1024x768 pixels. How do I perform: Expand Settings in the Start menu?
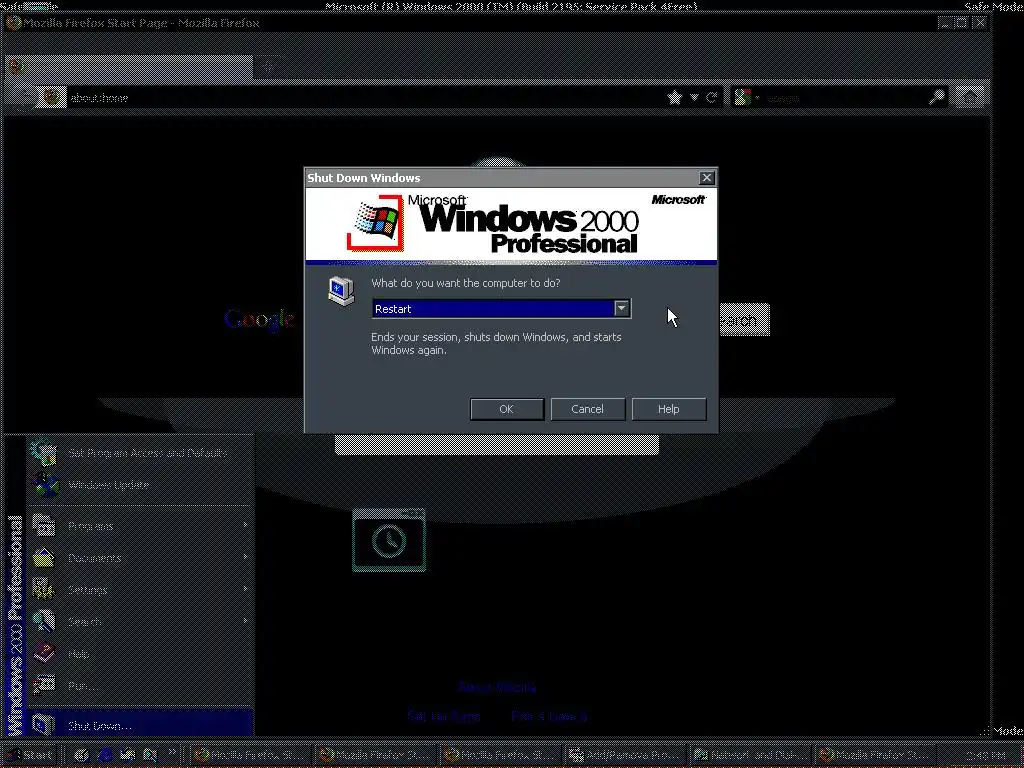pyautogui.click(x=140, y=590)
